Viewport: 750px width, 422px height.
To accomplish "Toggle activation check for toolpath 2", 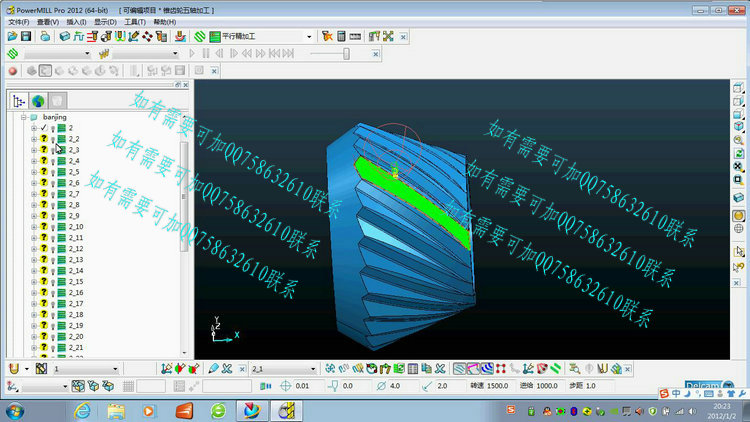I will pos(44,128).
